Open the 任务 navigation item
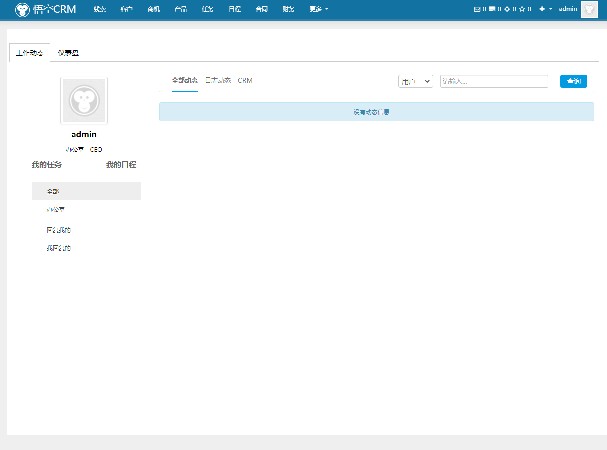Image resolution: width=607 pixels, height=450 pixels. (207, 9)
